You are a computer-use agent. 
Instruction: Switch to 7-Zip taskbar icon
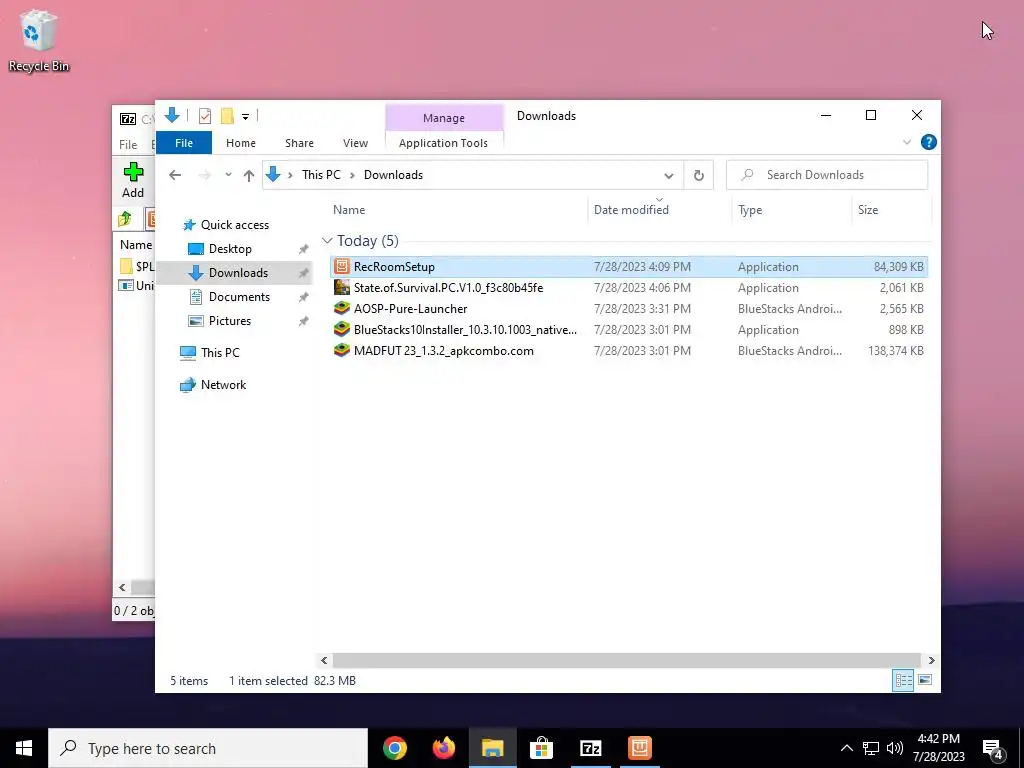pos(590,748)
